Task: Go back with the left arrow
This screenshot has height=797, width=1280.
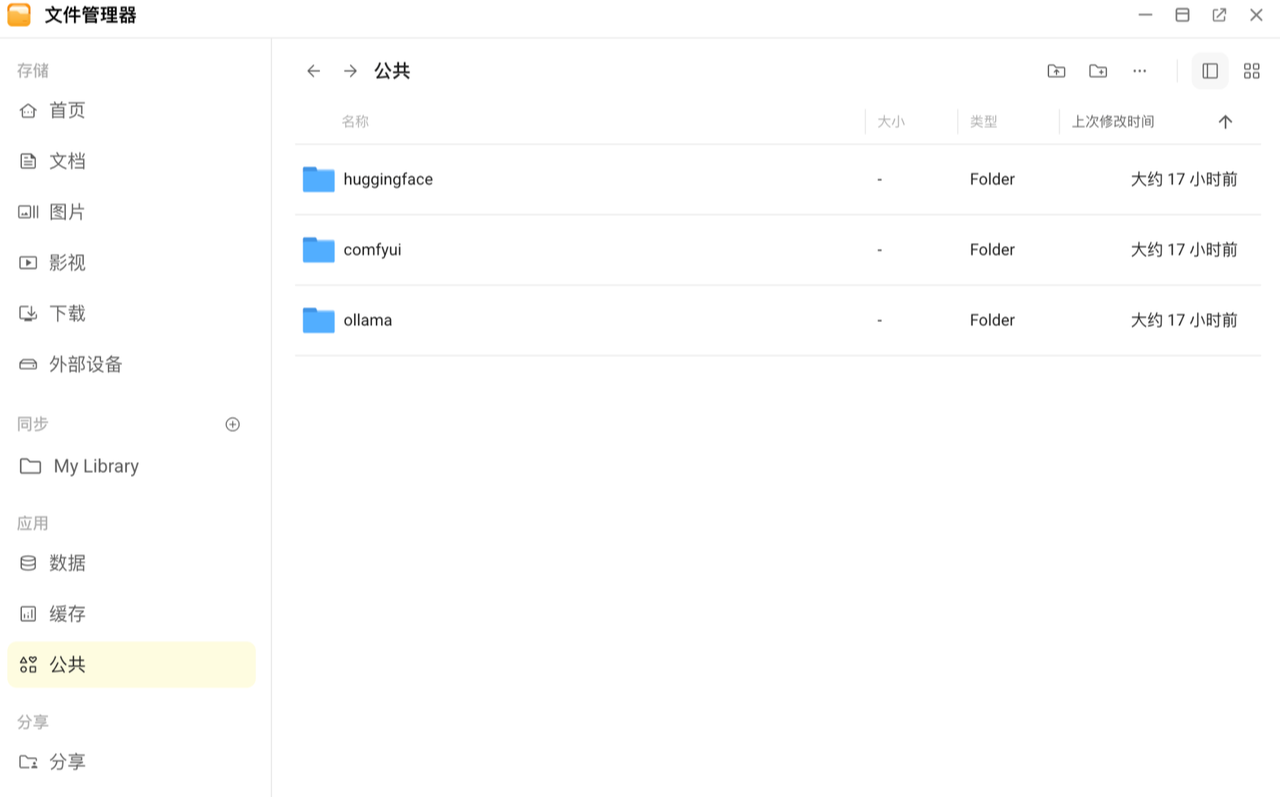Action: pyautogui.click(x=313, y=71)
